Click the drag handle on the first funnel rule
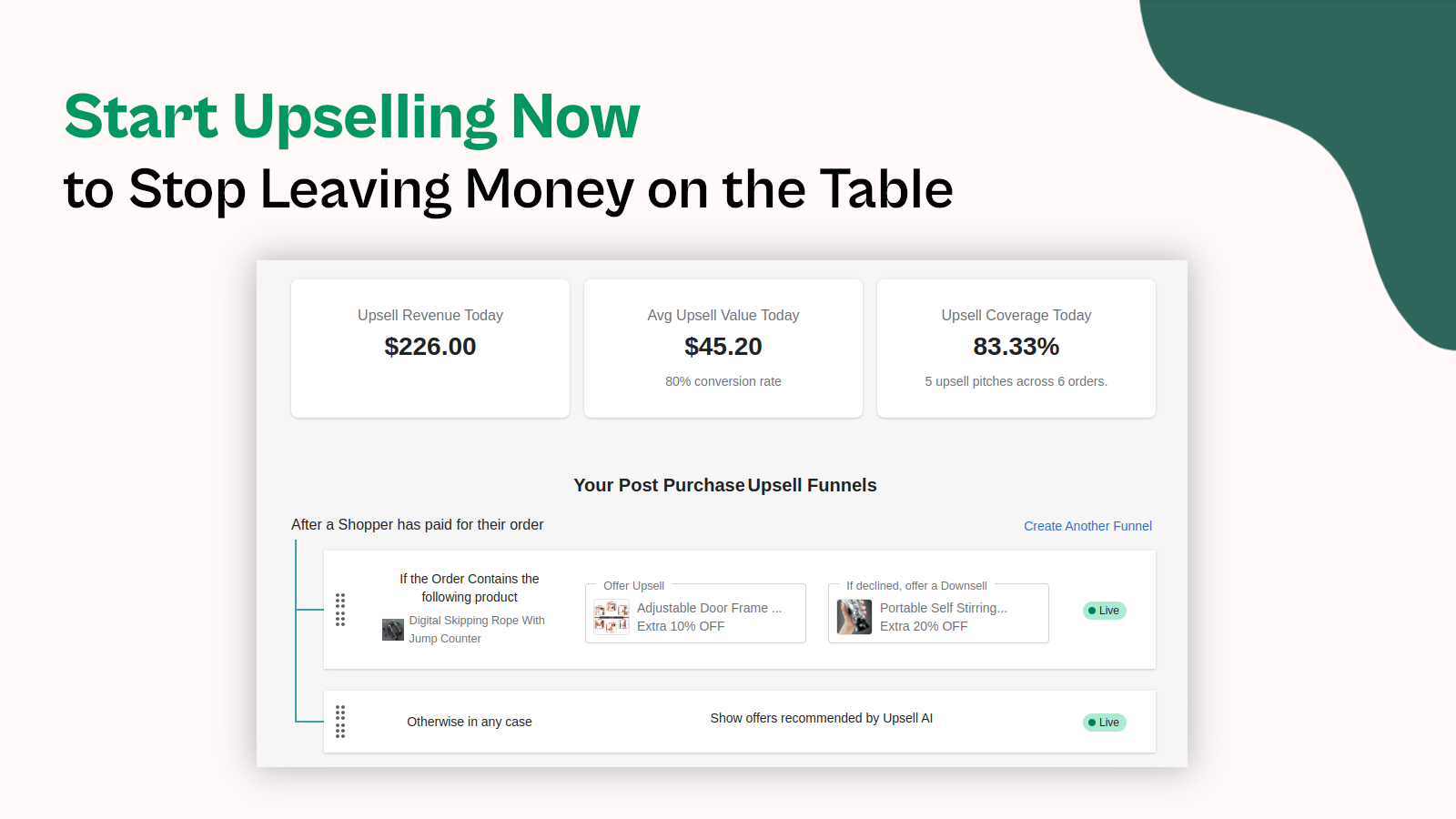 pos(340,610)
